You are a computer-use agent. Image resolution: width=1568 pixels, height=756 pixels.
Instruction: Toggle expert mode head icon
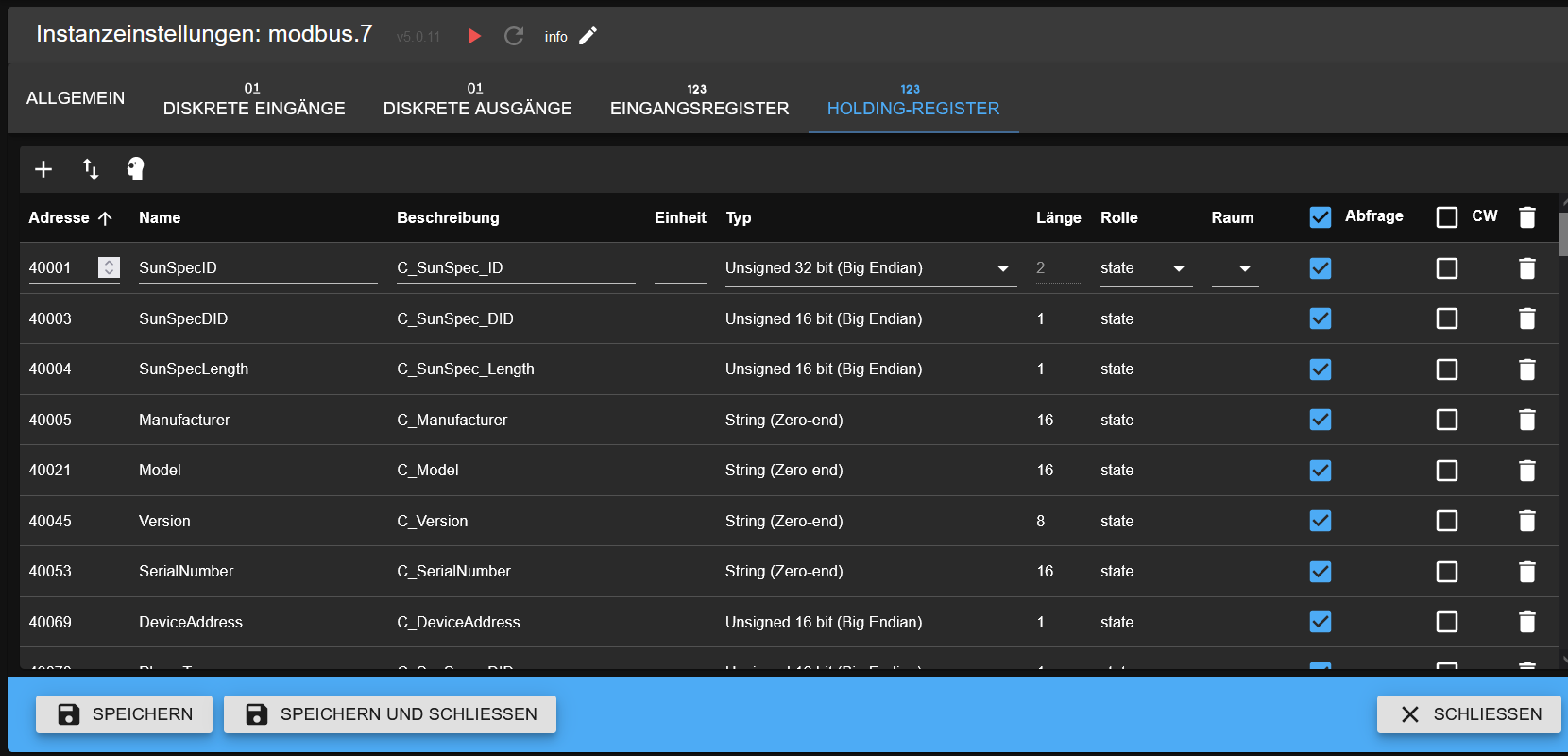click(x=136, y=169)
